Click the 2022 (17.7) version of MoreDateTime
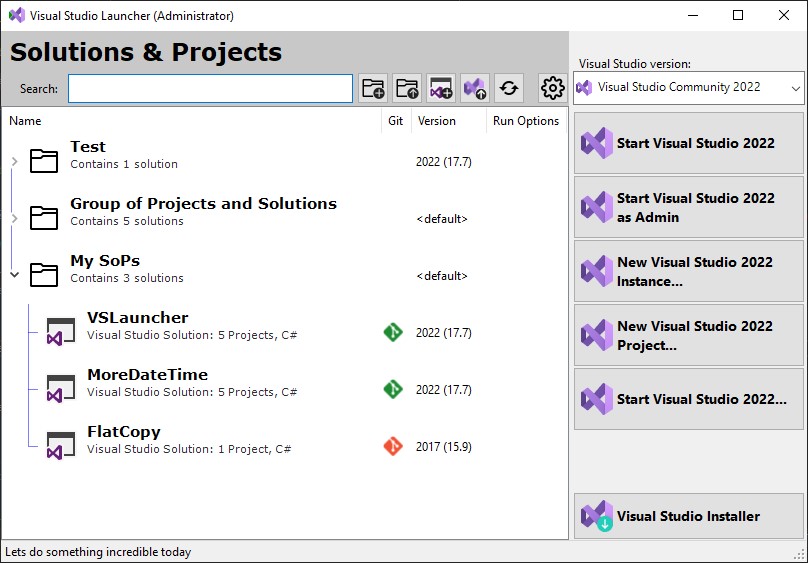Screen dimensions: 808x563 pos(444,390)
